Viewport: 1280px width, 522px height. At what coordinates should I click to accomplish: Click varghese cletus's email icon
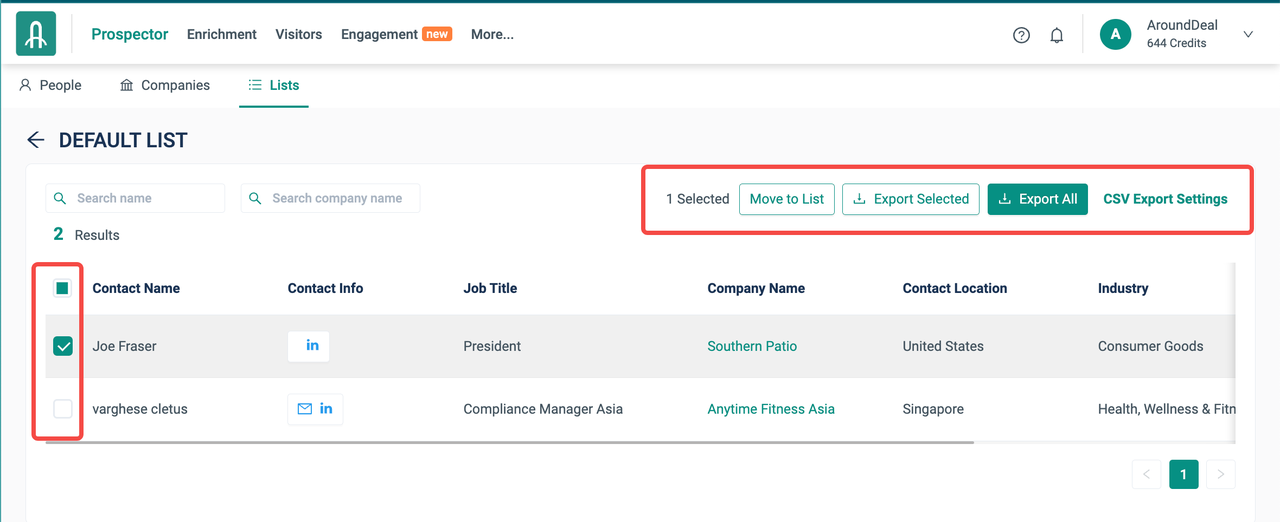[x=304, y=409]
